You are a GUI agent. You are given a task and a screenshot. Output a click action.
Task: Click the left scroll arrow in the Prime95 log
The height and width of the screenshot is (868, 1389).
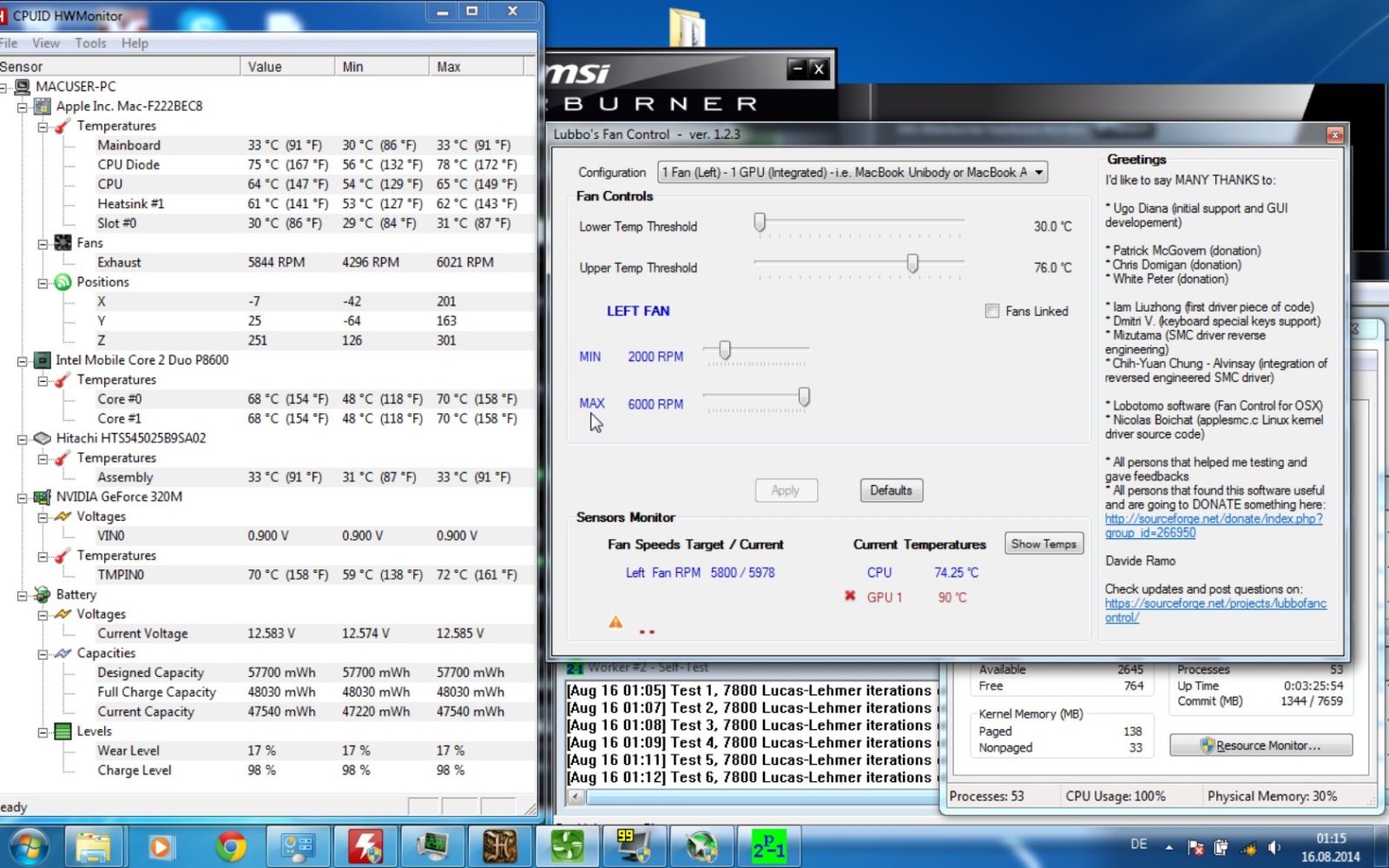click(x=576, y=796)
